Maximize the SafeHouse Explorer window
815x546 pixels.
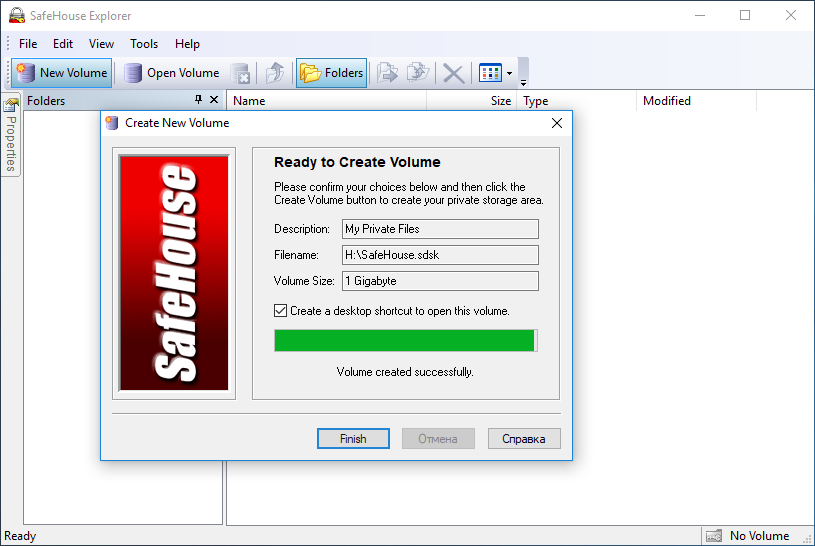coord(745,16)
